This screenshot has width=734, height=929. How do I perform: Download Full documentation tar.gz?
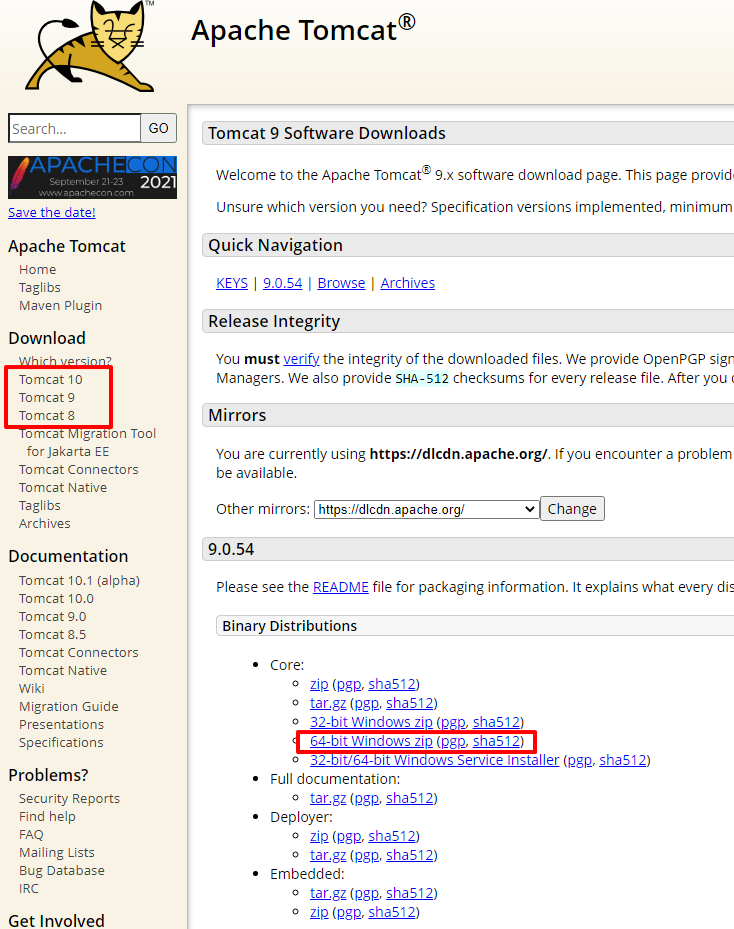[x=328, y=798]
